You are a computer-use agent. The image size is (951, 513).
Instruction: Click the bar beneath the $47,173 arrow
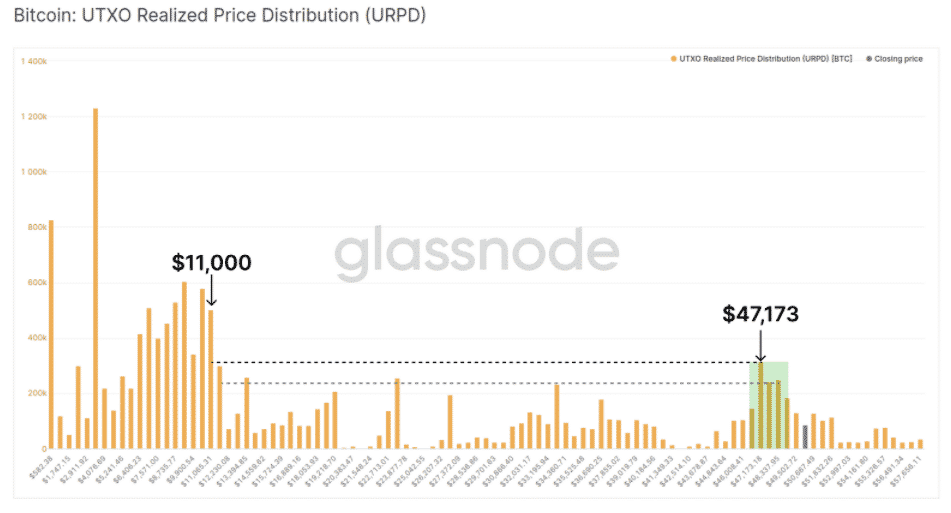761,405
